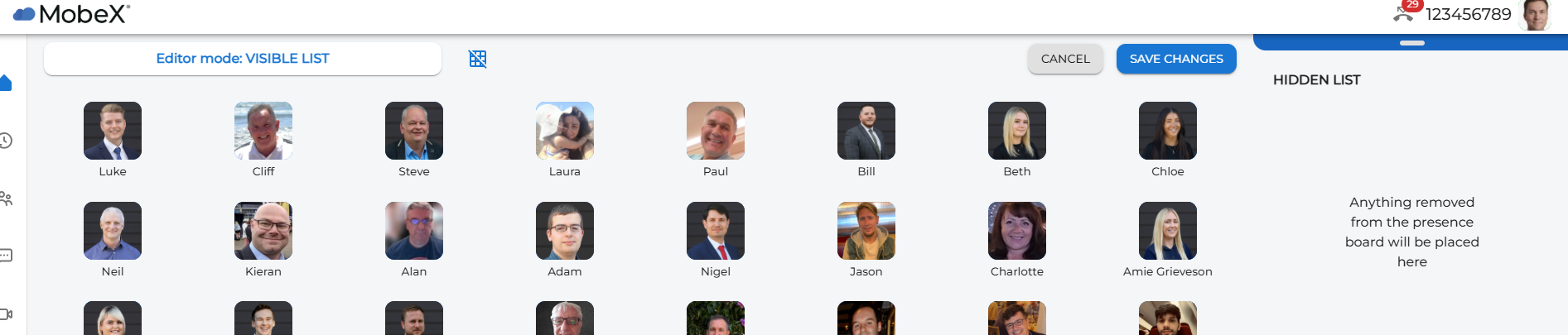The width and height of the screenshot is (1568, 335).
Task: Select Kieran's contact photo
Action: click(x=263, y=231)
